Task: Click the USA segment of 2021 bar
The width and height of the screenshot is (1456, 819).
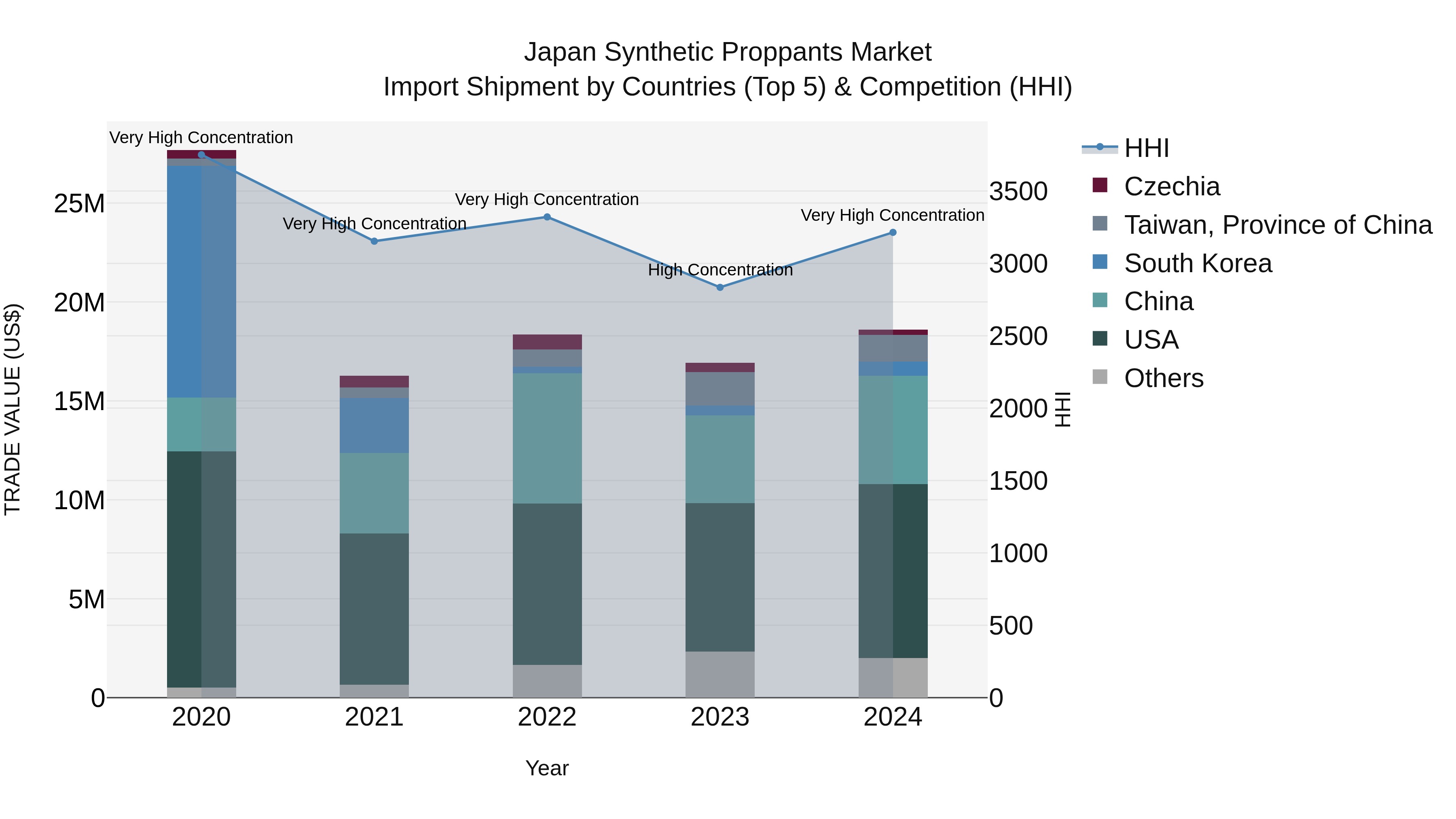Action: pyautogui.click(x=374, y=609)
